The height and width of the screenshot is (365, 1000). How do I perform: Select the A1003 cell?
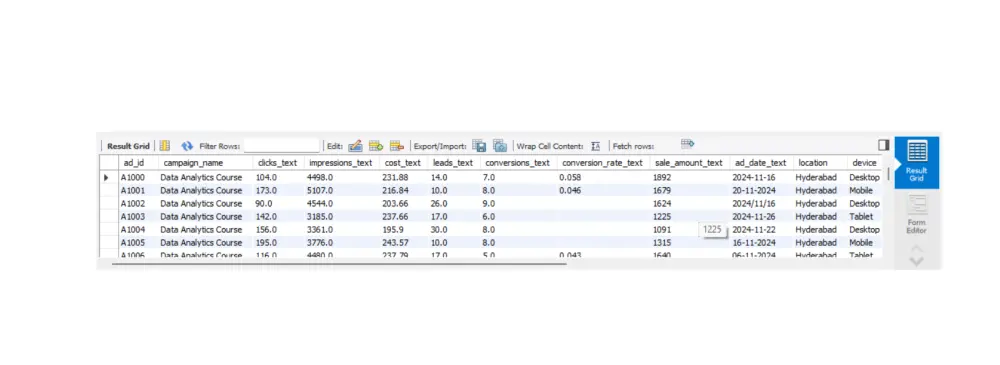[x=133, y=216]
